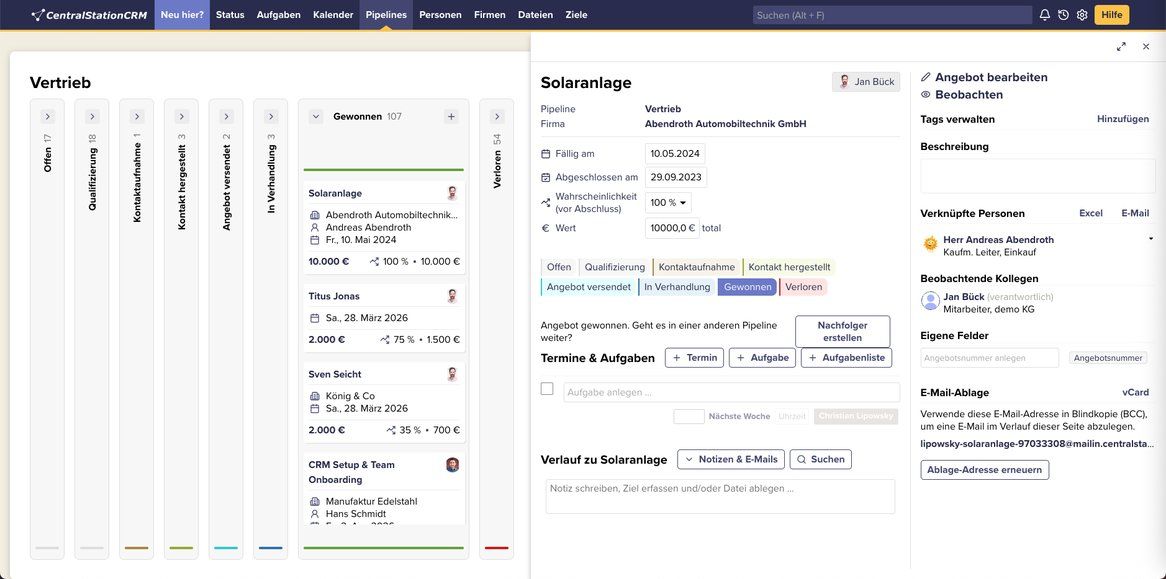The width and height of the screenshot is (1166, 579).
Task: Click the avatar on the Solaranlage card
Action: pyautogui.click(x=452, y=193)
